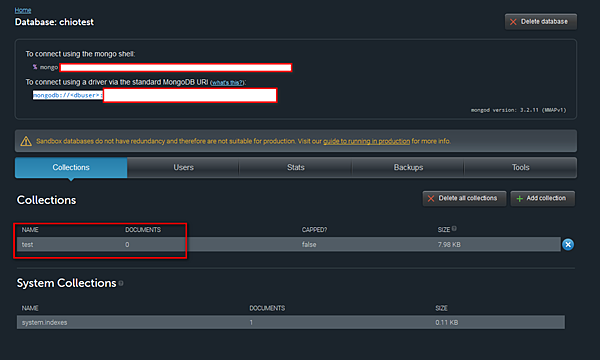Click Delete all collections button

click(x=464, y=198)
